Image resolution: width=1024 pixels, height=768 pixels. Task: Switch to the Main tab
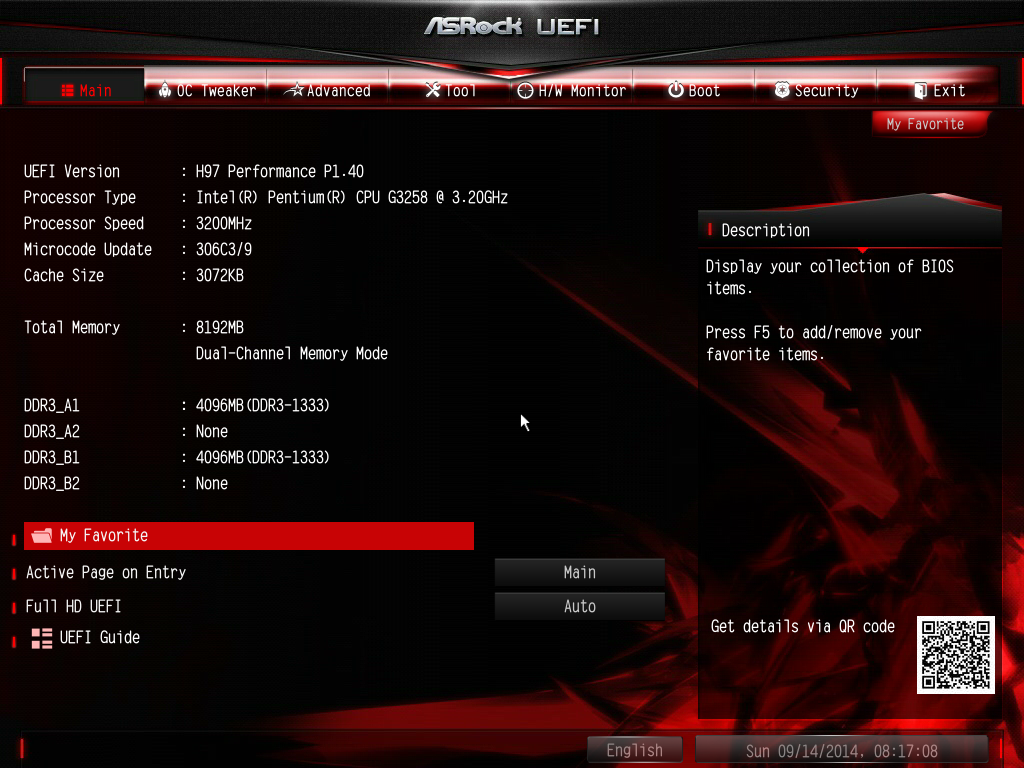point(84,86)
